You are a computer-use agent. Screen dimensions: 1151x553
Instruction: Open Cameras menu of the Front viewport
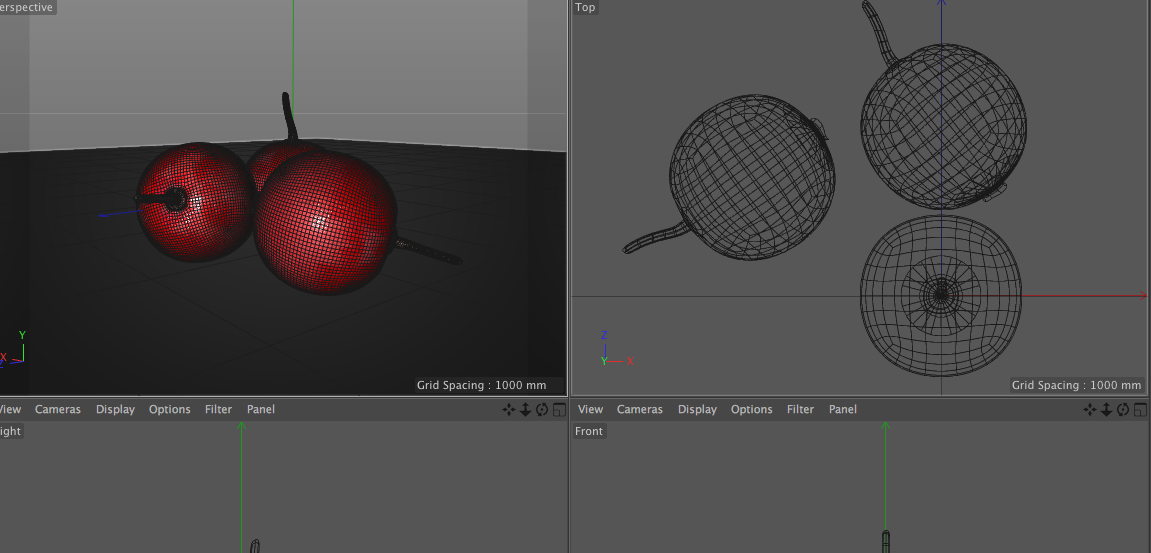pos(639,409)
